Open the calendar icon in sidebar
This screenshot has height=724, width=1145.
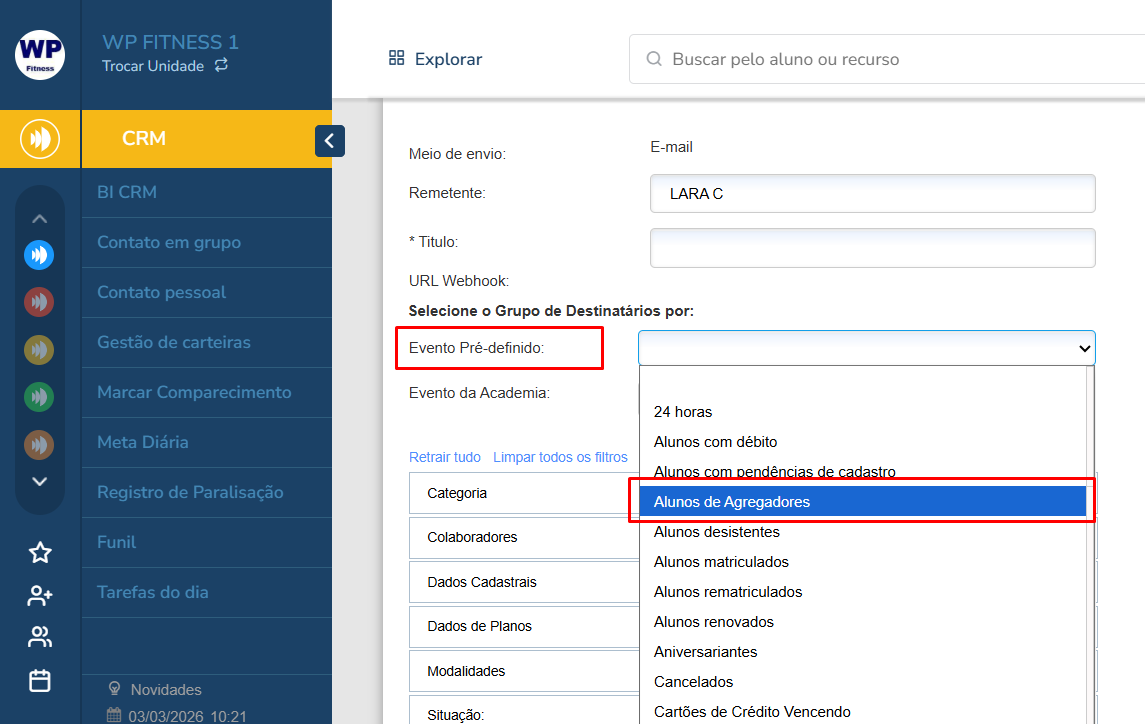coord(40,681)
